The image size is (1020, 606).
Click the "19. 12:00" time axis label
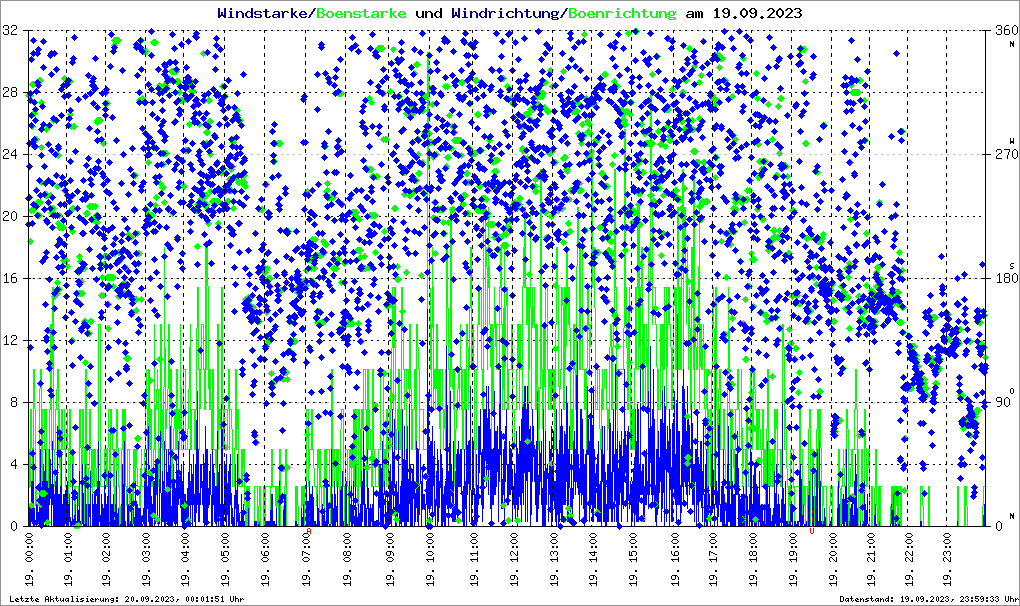[x=515, y=560]
